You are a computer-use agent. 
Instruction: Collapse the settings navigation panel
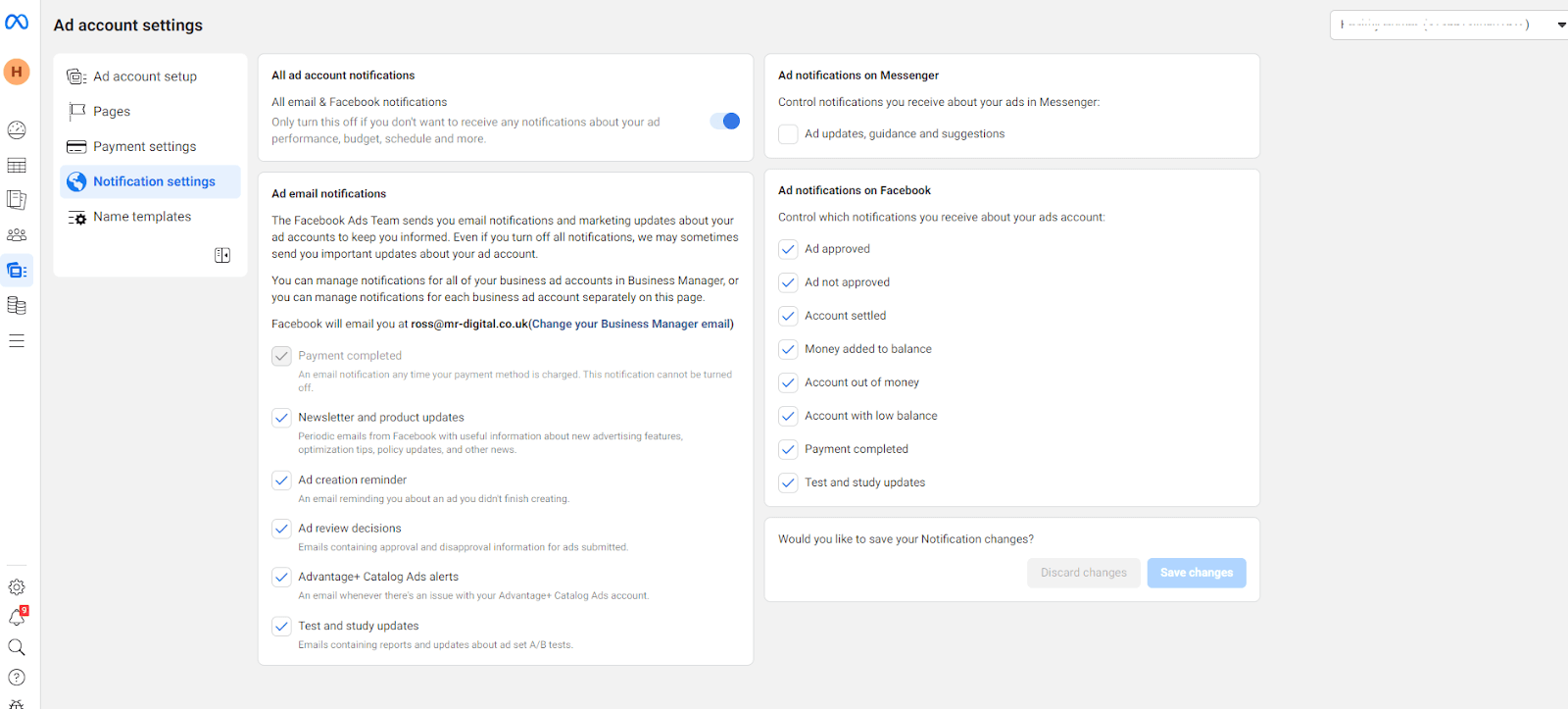[222, 255]
